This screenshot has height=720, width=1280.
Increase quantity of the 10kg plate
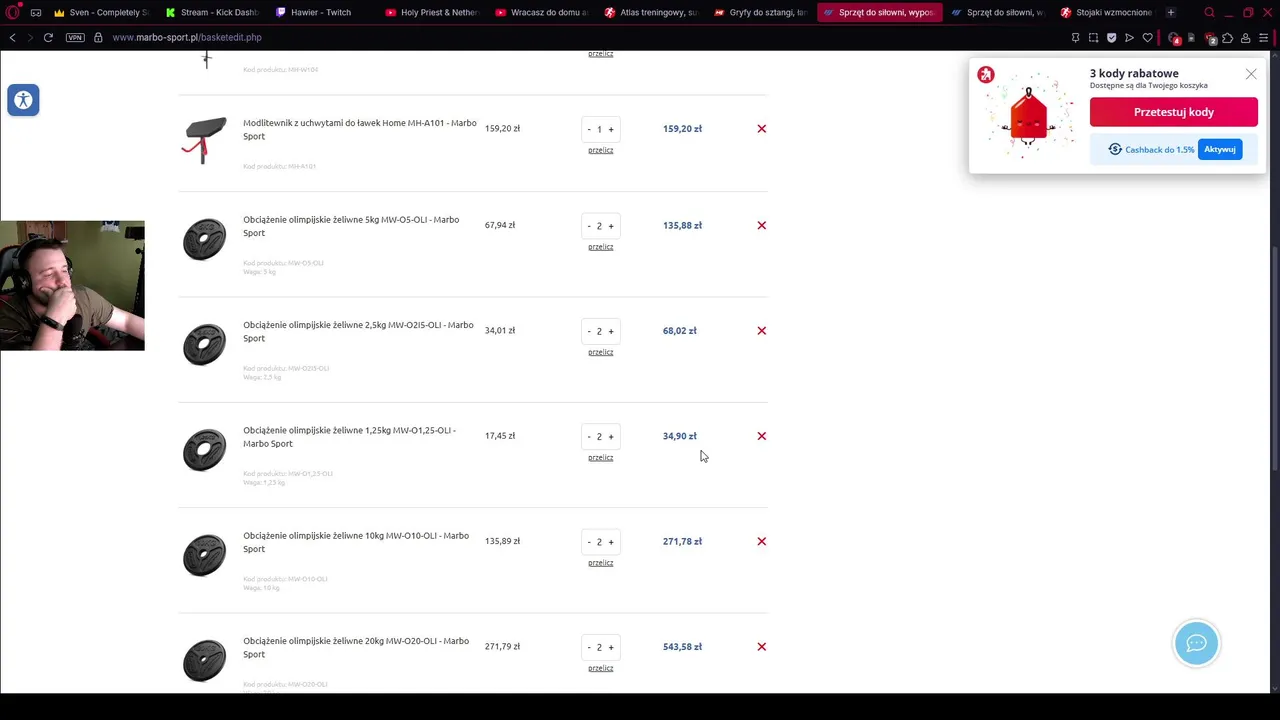611,542
